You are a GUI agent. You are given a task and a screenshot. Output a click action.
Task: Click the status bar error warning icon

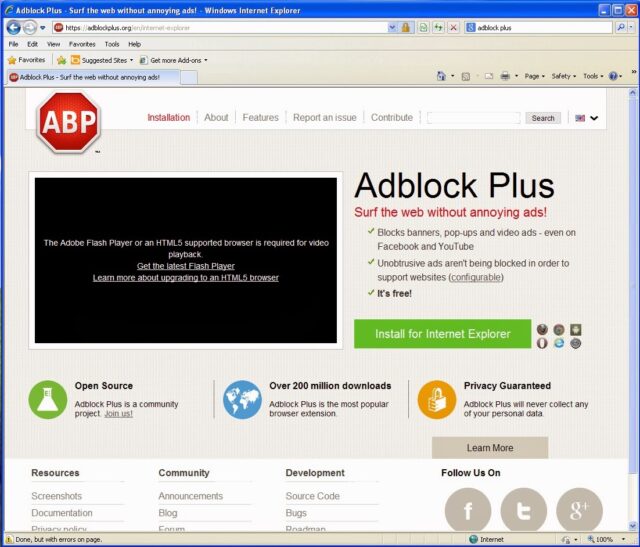[x=9, y=539]
